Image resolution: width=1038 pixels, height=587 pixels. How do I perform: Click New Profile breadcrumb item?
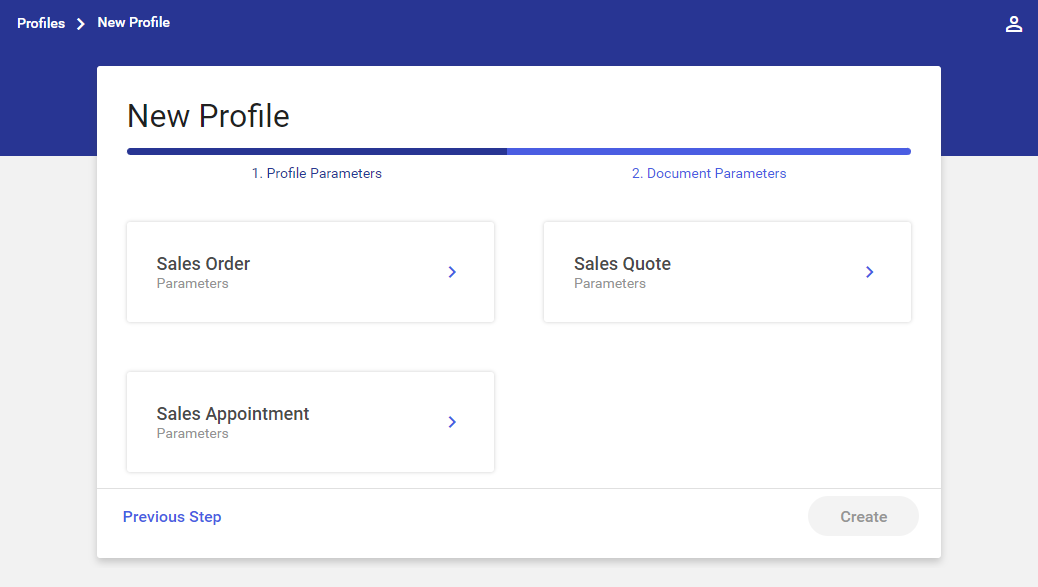(134, 23)
